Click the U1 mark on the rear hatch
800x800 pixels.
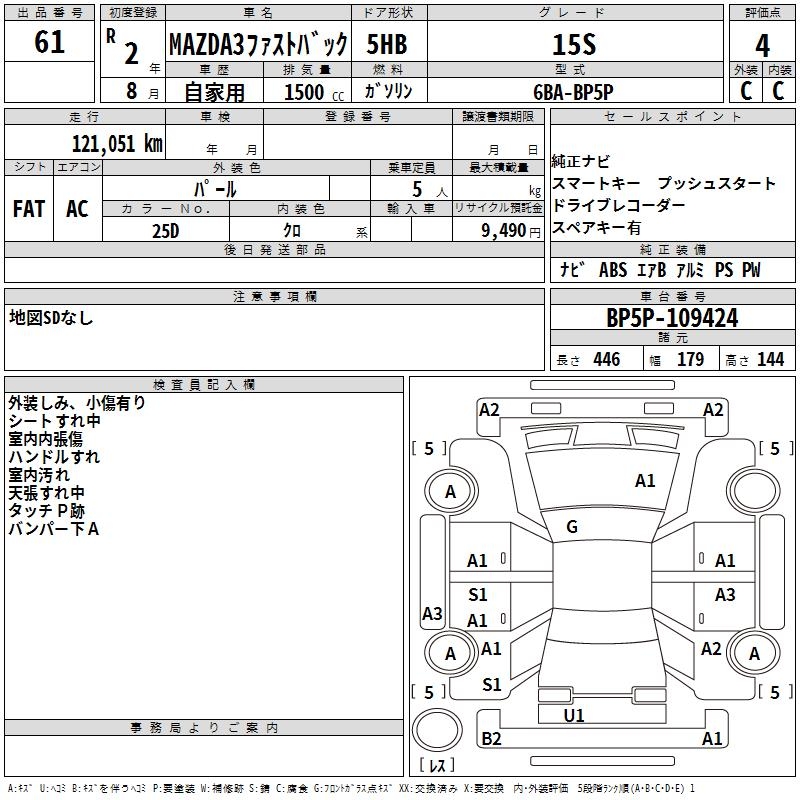[574, 715]
